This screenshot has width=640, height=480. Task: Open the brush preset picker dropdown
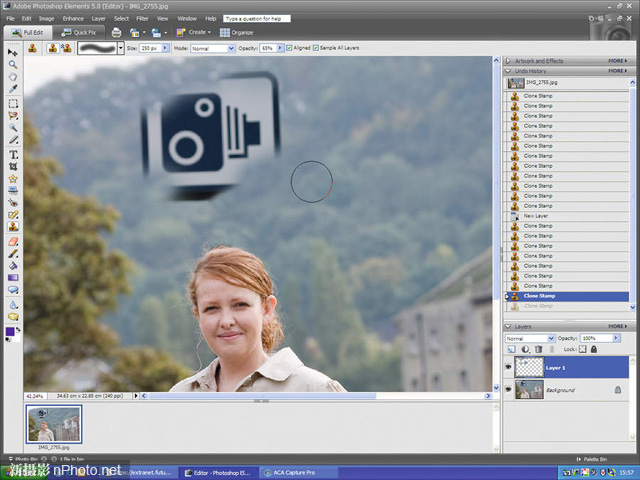[121, 48]
